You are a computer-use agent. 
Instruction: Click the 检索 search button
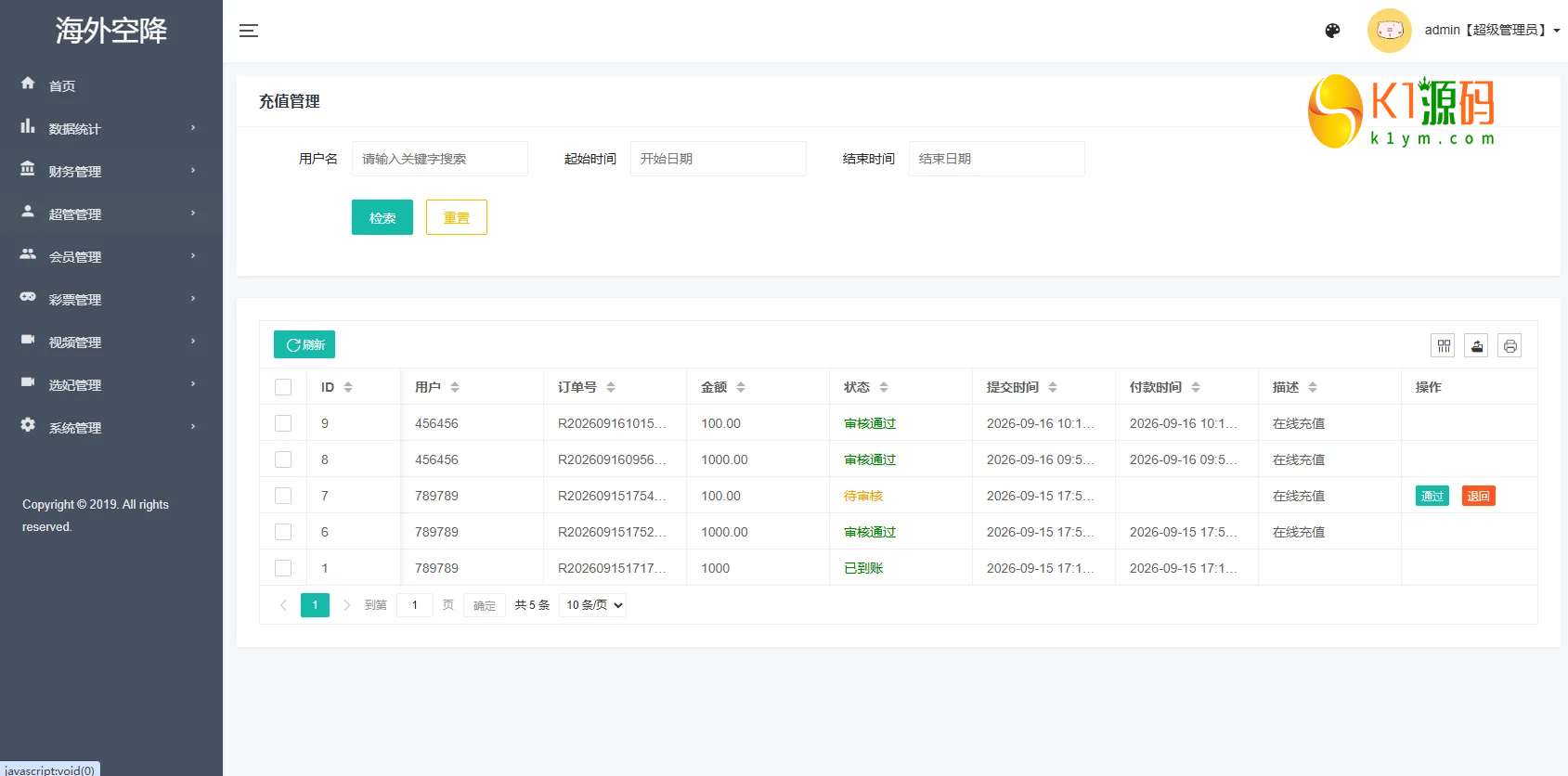(382, 217)
